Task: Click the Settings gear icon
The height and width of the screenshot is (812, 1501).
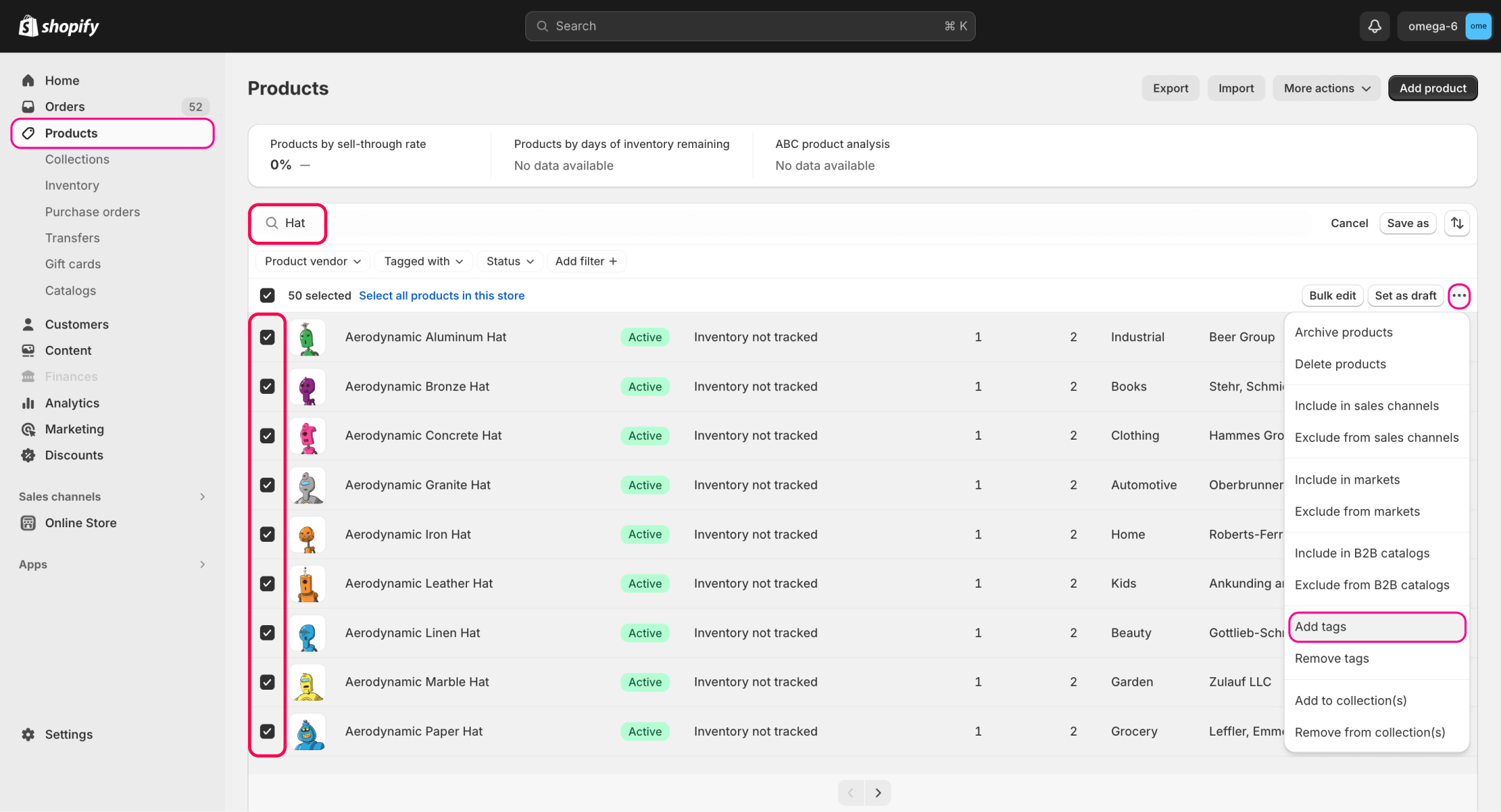Action: point(28,734)
